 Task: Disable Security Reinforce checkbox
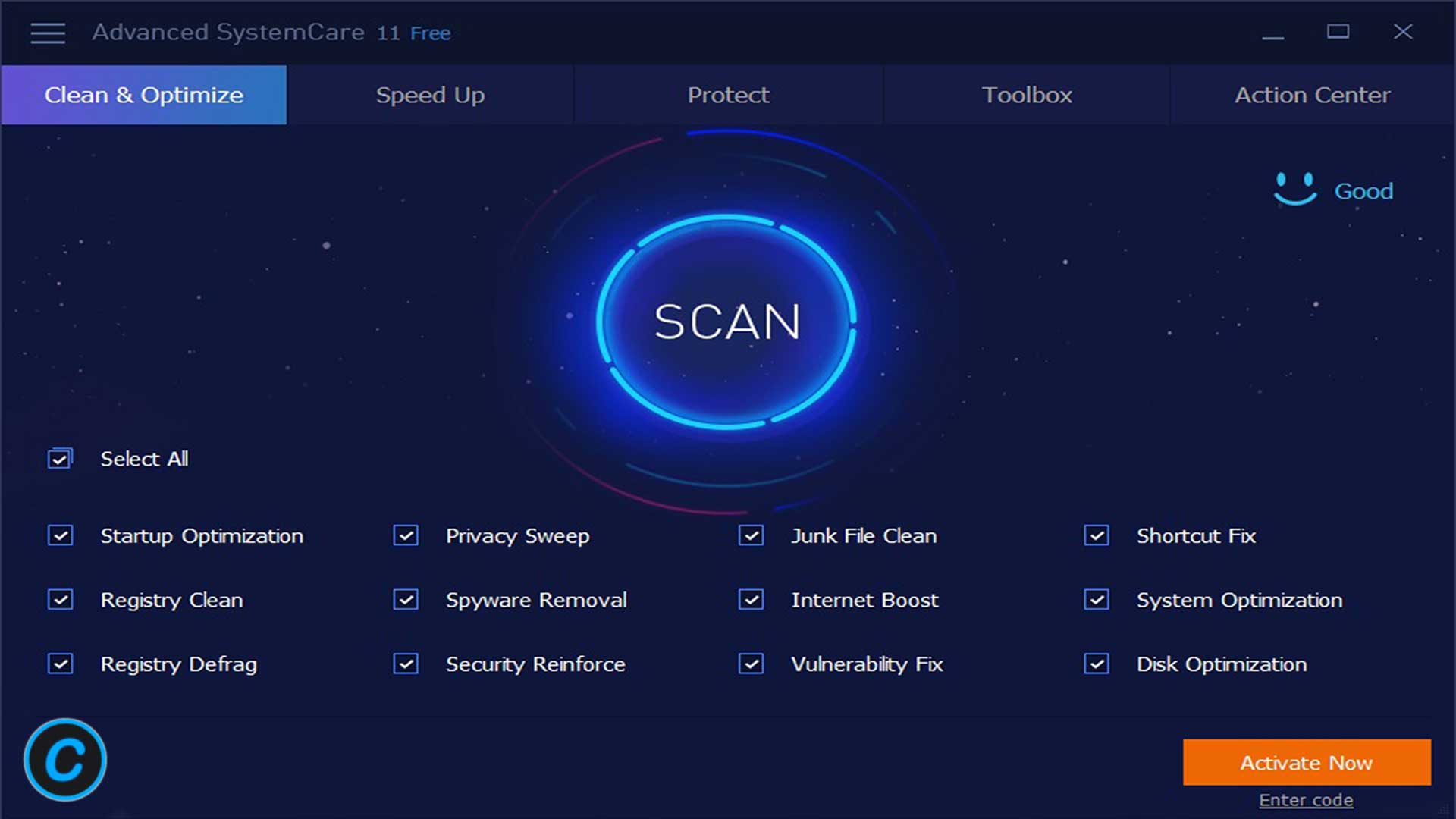tap(406, 664)
